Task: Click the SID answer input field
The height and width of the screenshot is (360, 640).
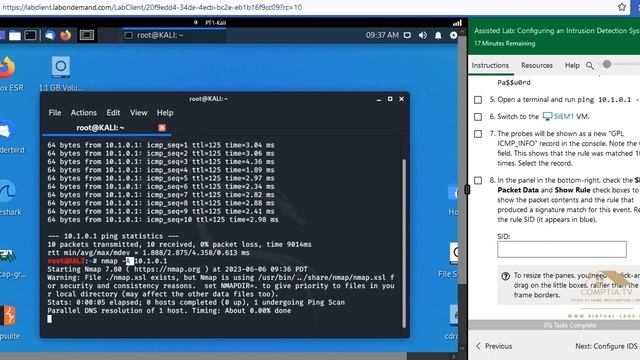Action: pyautogui.click(x=562, y=249)
